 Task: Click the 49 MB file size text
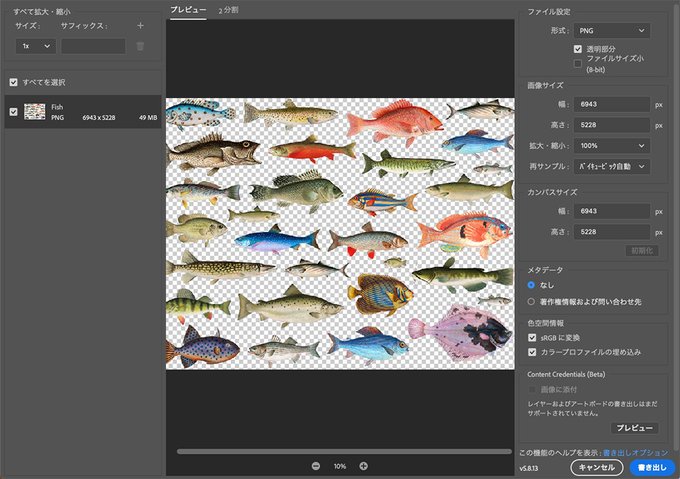pyautogui.click(x=148, y=117)
